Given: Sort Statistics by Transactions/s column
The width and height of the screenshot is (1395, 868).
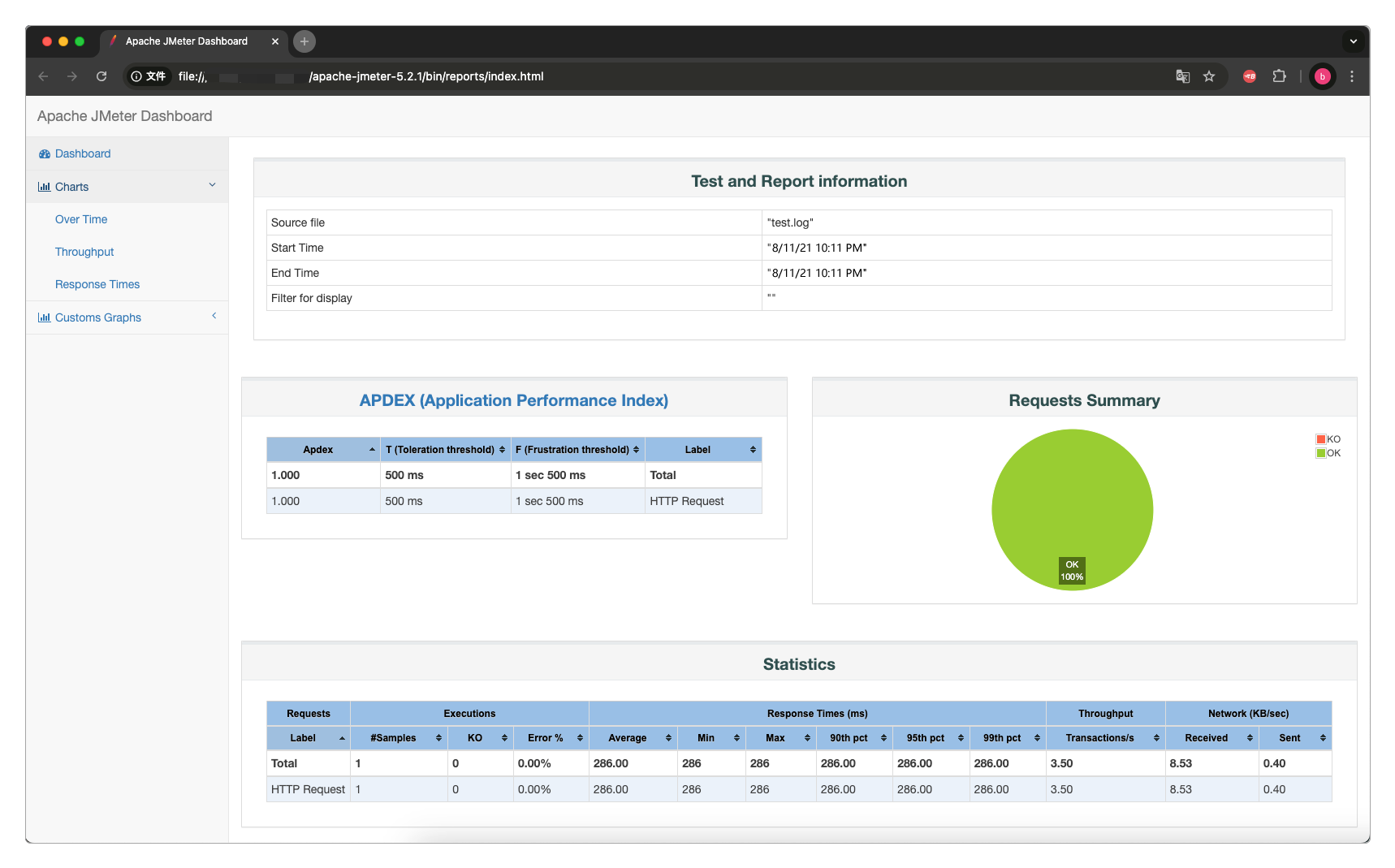Looking at the screenshot, I should [1105, 738].
